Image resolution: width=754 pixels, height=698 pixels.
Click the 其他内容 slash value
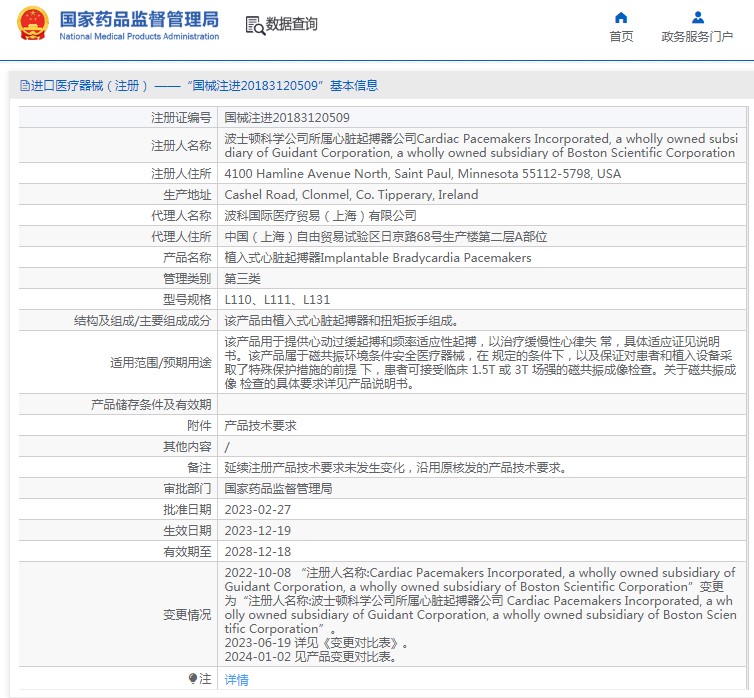227,447
